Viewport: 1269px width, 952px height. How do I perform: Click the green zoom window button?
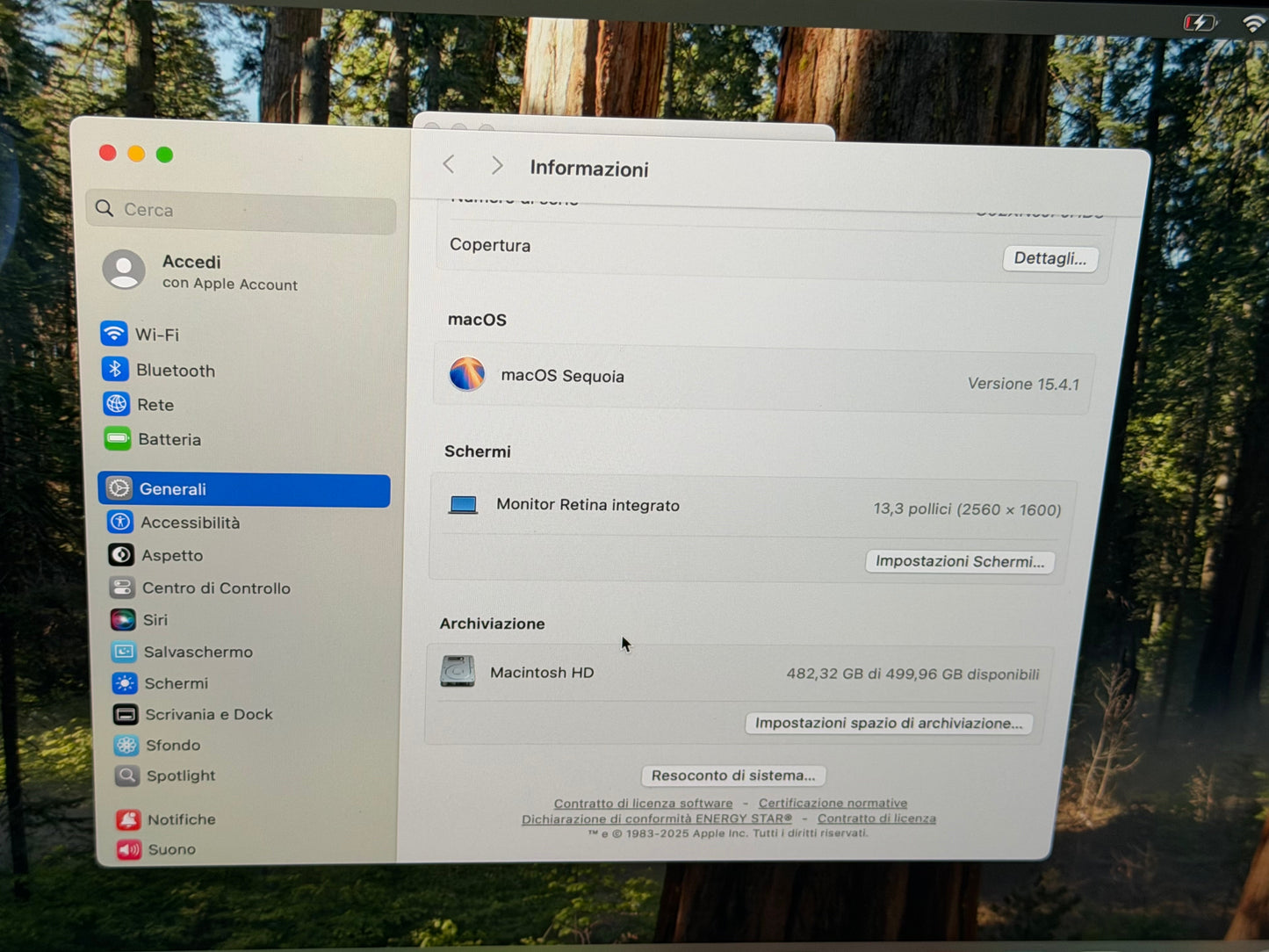click(x=164, y=155)
